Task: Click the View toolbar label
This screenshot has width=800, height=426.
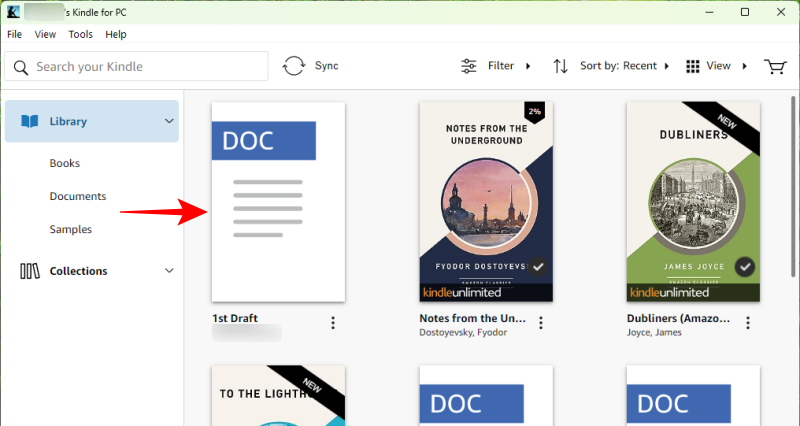Action: (x=718, y=66)
